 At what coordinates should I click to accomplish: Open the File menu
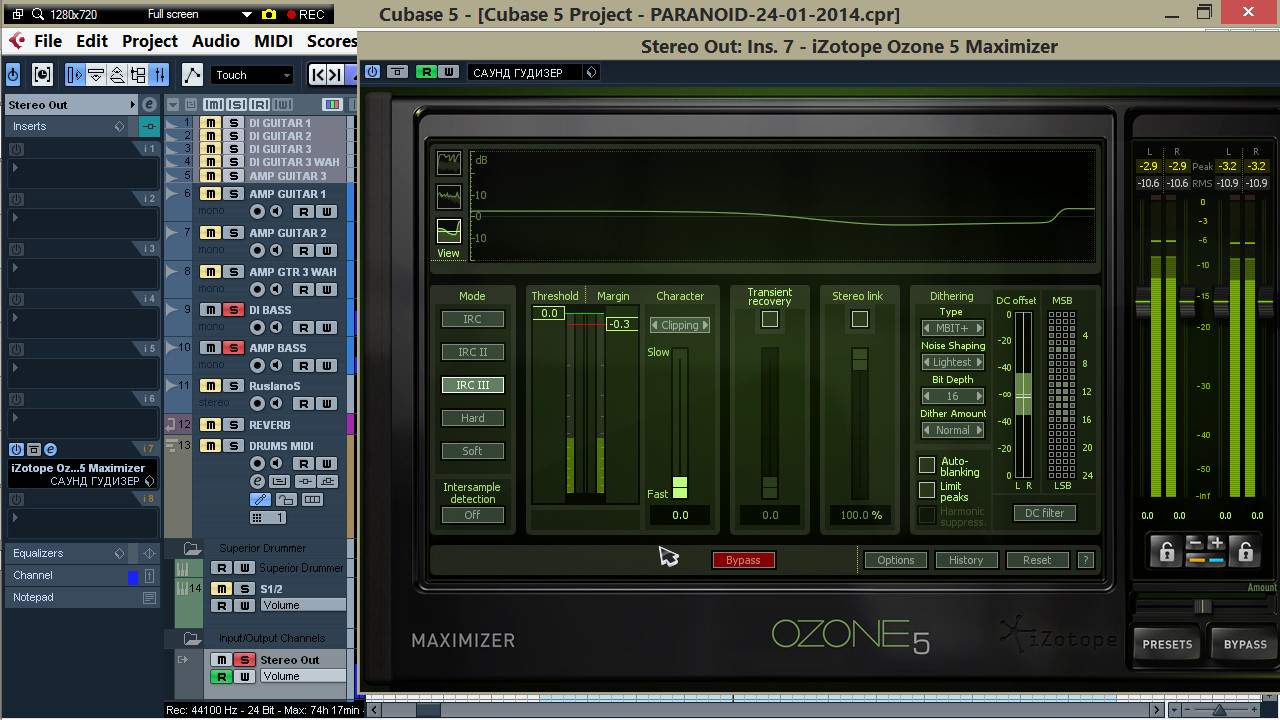(x=48, y=41)
